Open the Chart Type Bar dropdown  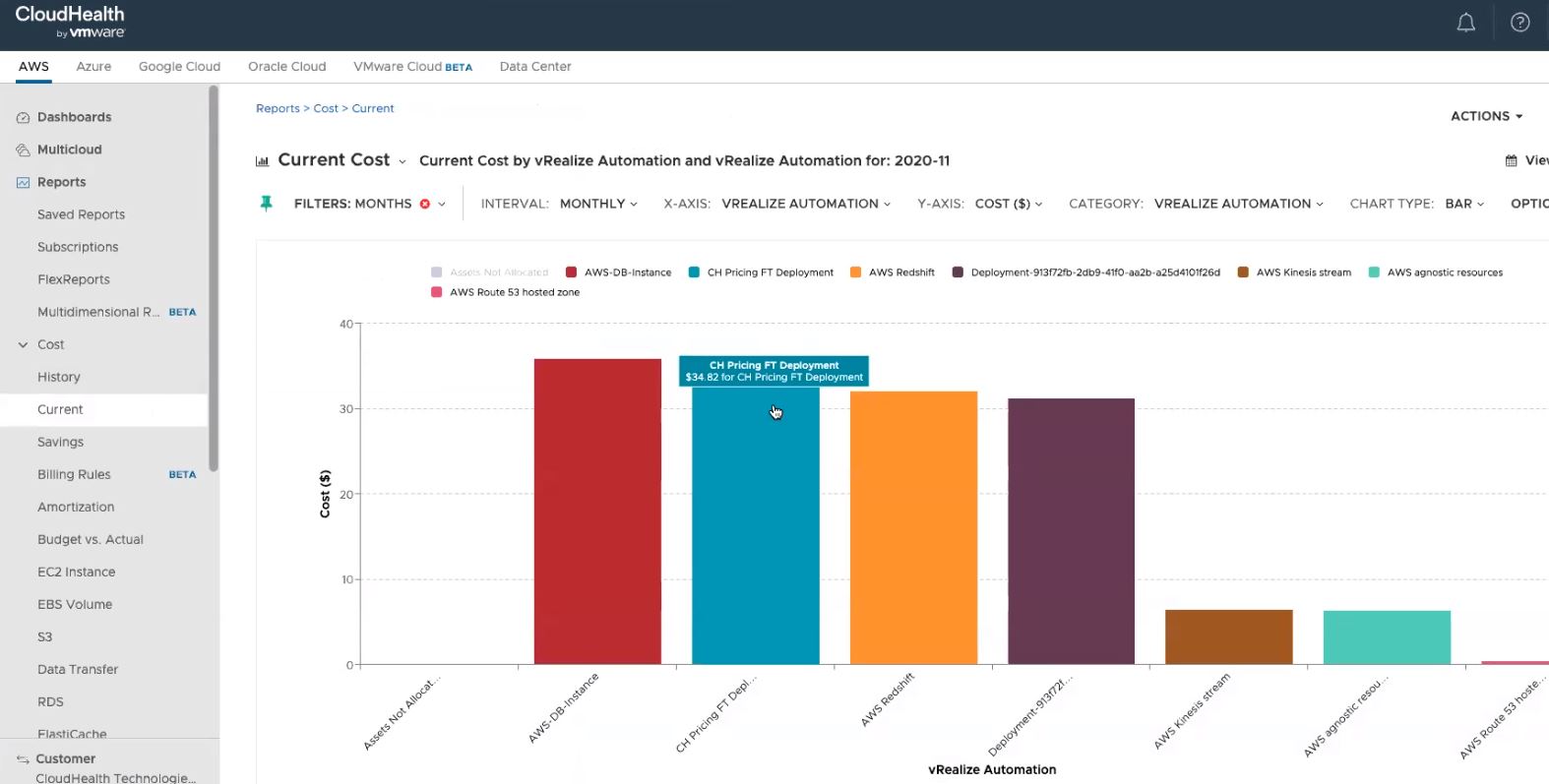(x=1464, y=204)
